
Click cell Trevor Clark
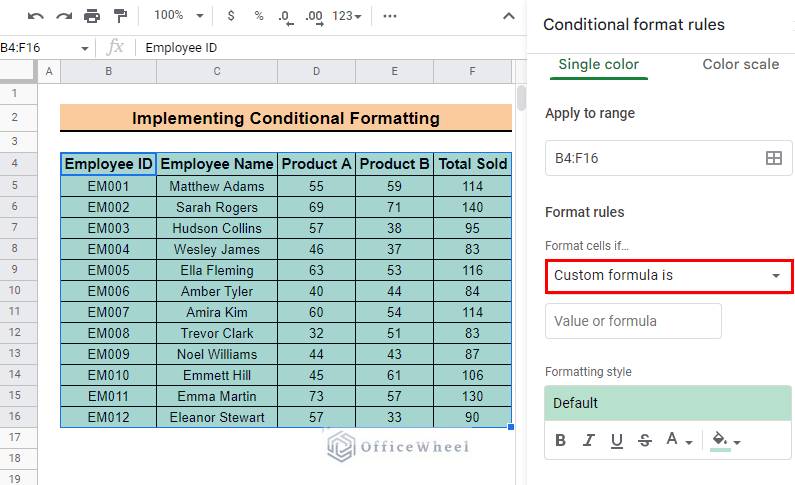click(x=217, y=333)
